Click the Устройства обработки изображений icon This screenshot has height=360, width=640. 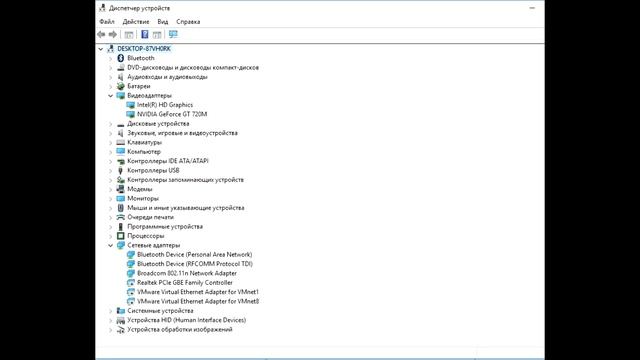[120, 330]
